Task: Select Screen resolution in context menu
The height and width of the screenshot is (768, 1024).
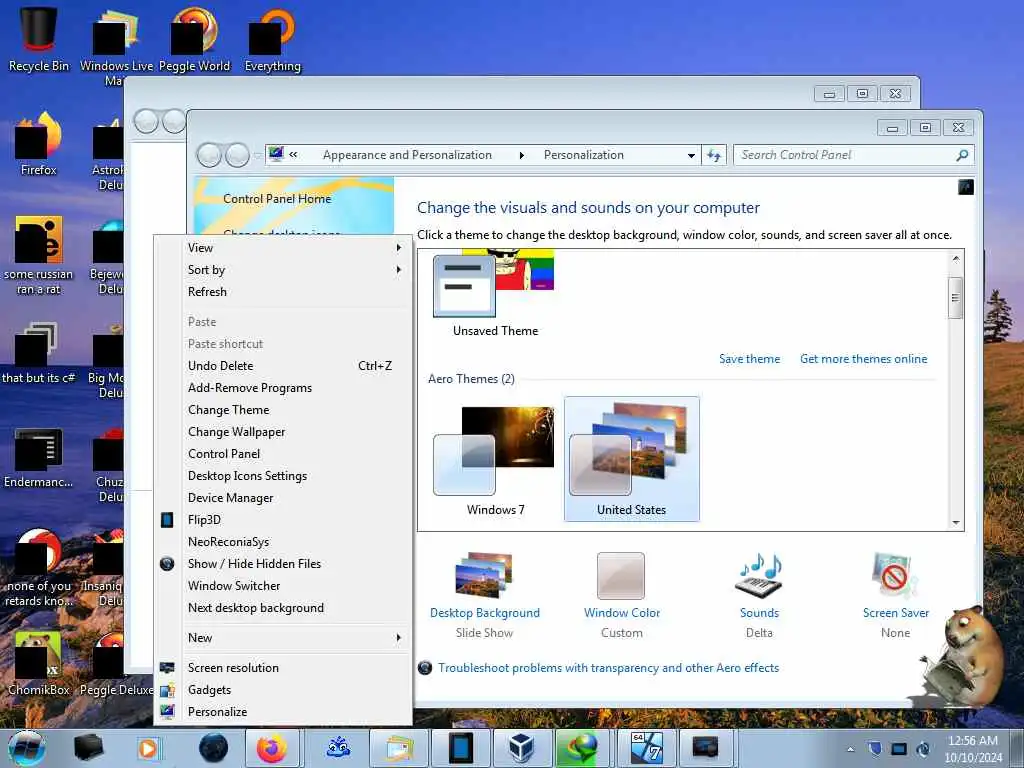Action: tap(283, 667)
